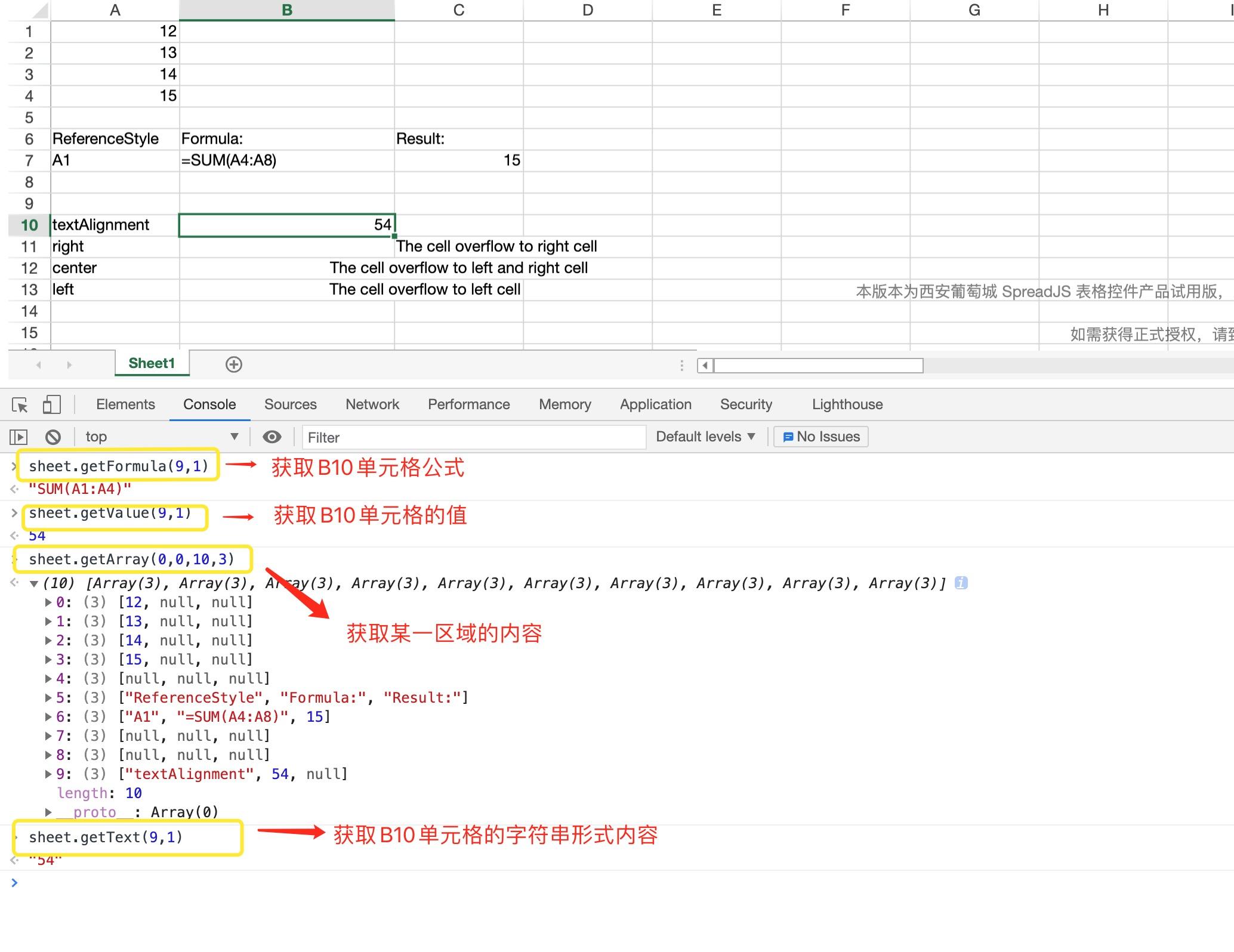The height and width of the screenshot is (952, 1234).
Task: Toggle the device toolbar icon
Action: (51, 404)
